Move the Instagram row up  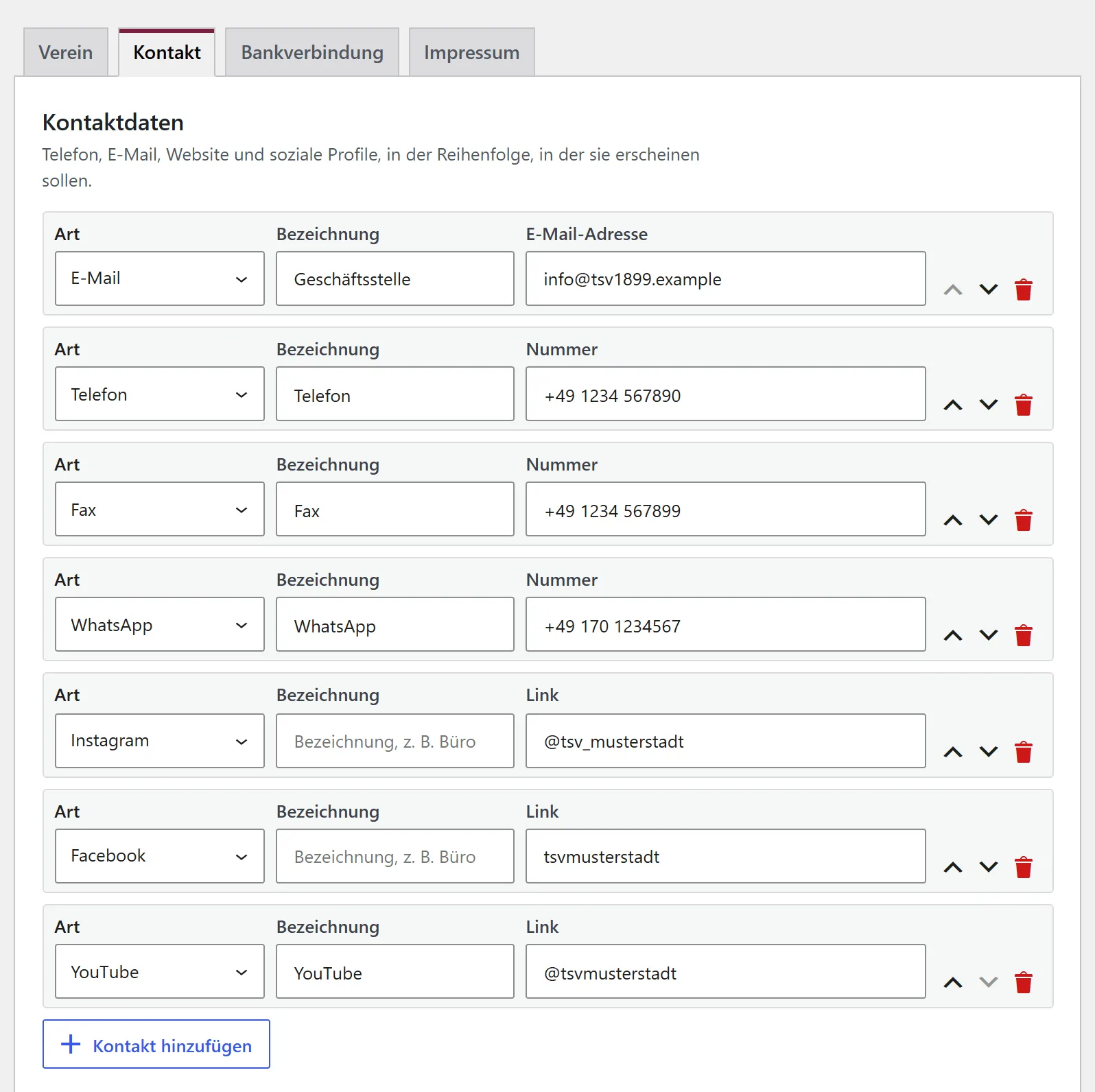pyautogui.click(x=953, y=752)
